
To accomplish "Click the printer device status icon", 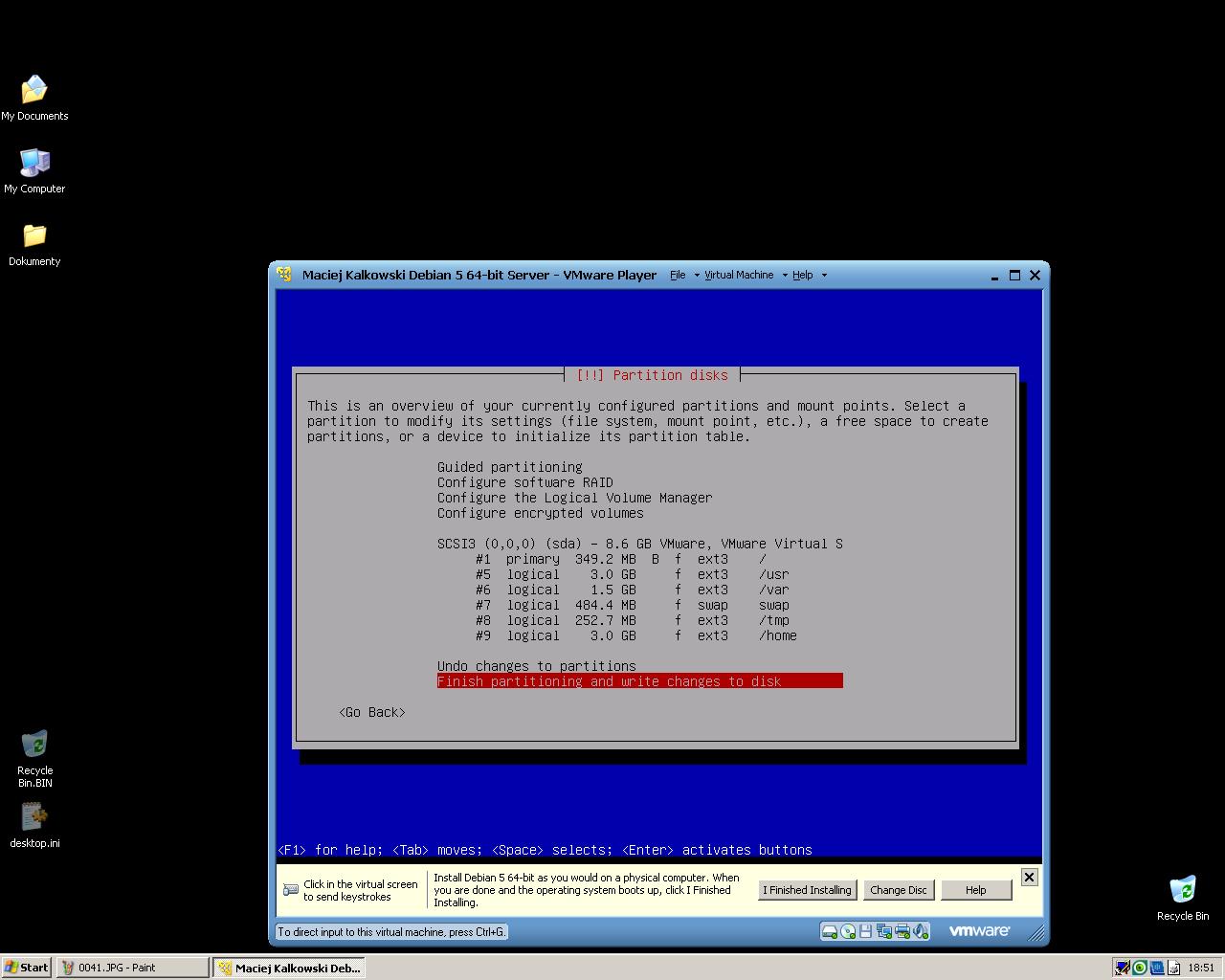I will (902, 931).
